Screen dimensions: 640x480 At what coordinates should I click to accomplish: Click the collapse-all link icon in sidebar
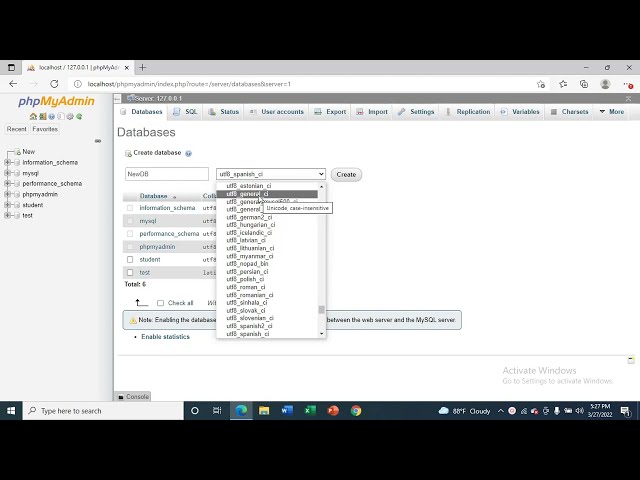98,141
